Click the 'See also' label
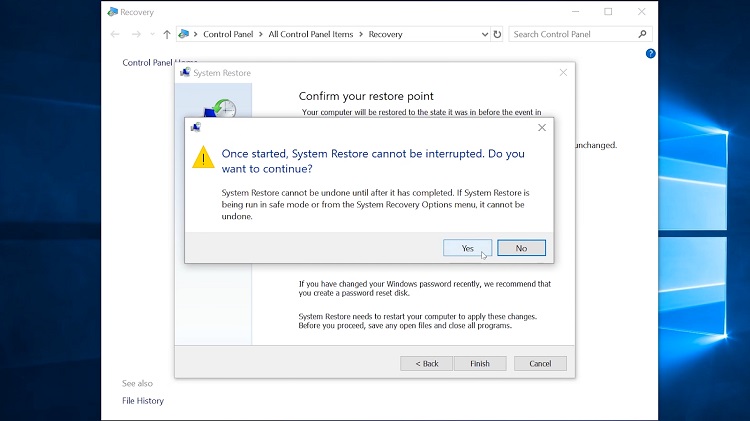This screenshot has width=750, height=421. pos(137,383)
